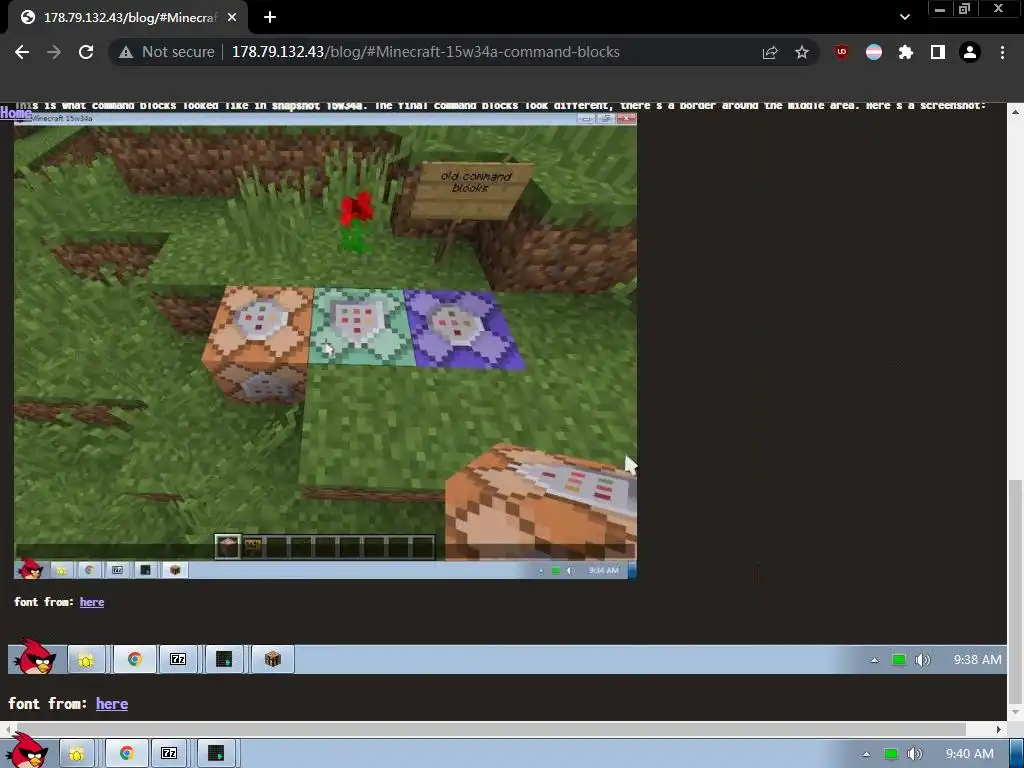
Task: Click the Minecraft 15w34a screenshot image
Action: (x=325, y=345)
